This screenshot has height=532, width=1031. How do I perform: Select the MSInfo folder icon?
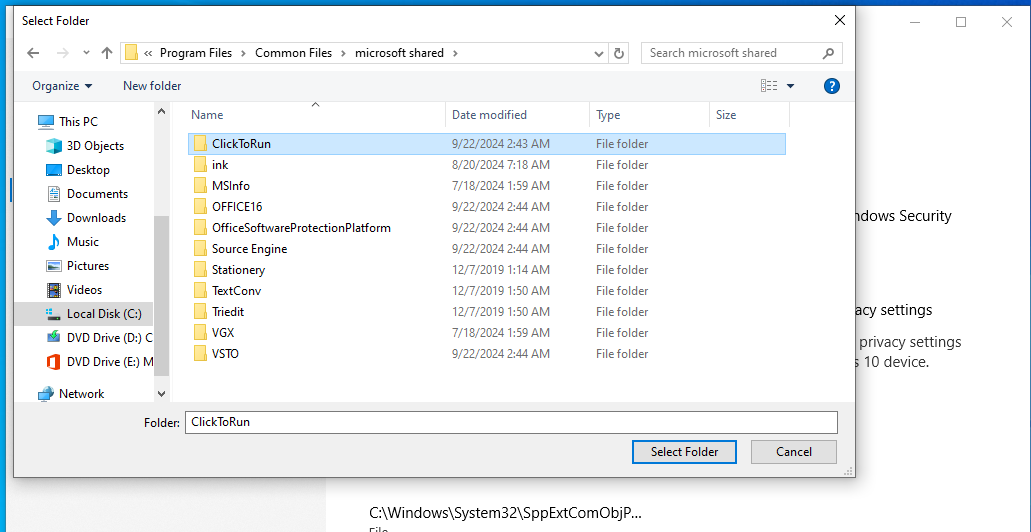tap(201, 186)
